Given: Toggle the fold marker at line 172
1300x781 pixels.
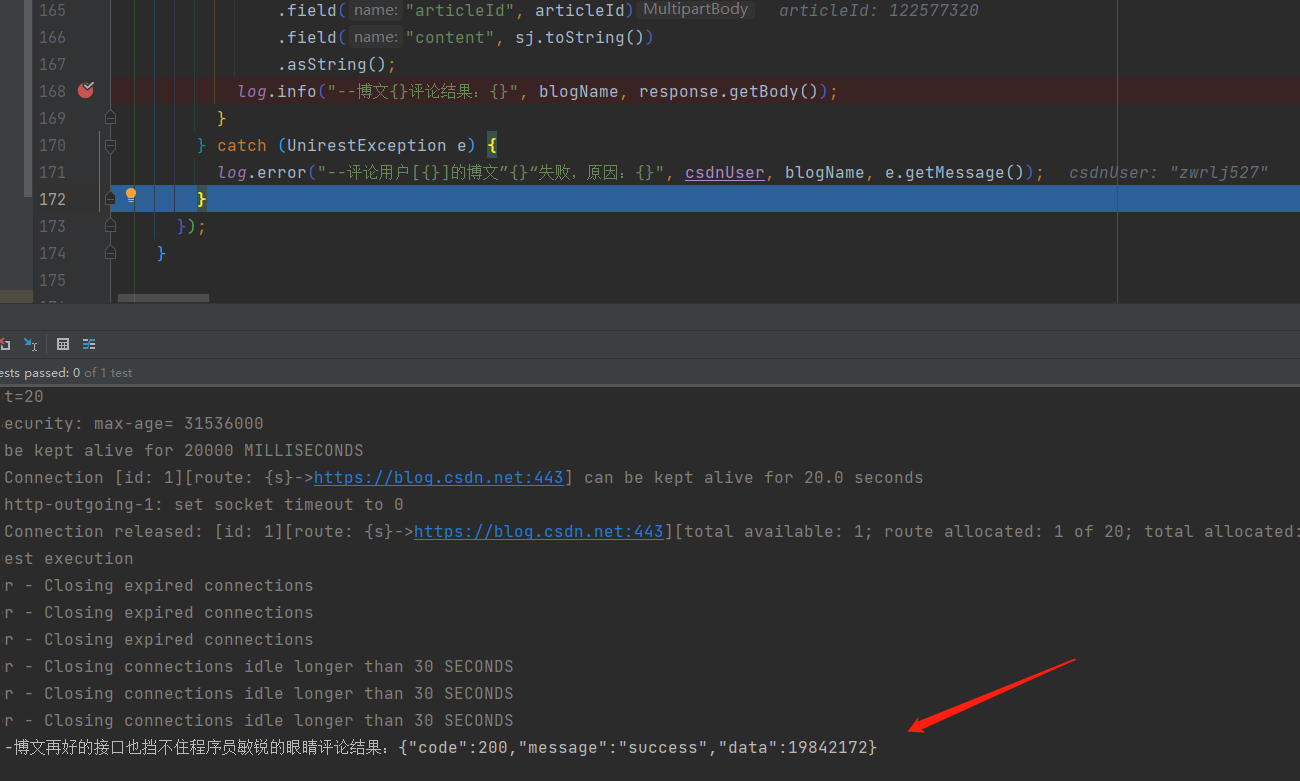Looking at the screenshot, I should pyautogui.click(x=110, y=199).
